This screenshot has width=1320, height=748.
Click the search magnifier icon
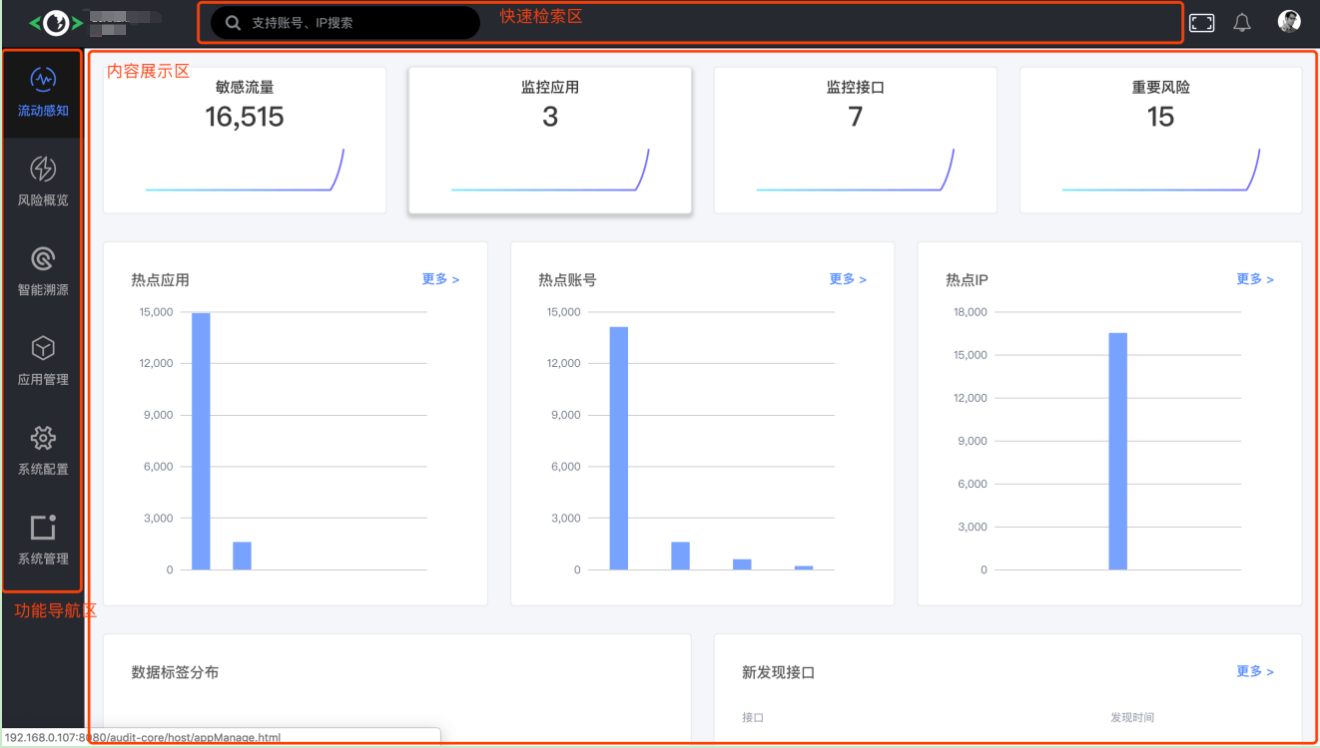(x=233, y=22)
